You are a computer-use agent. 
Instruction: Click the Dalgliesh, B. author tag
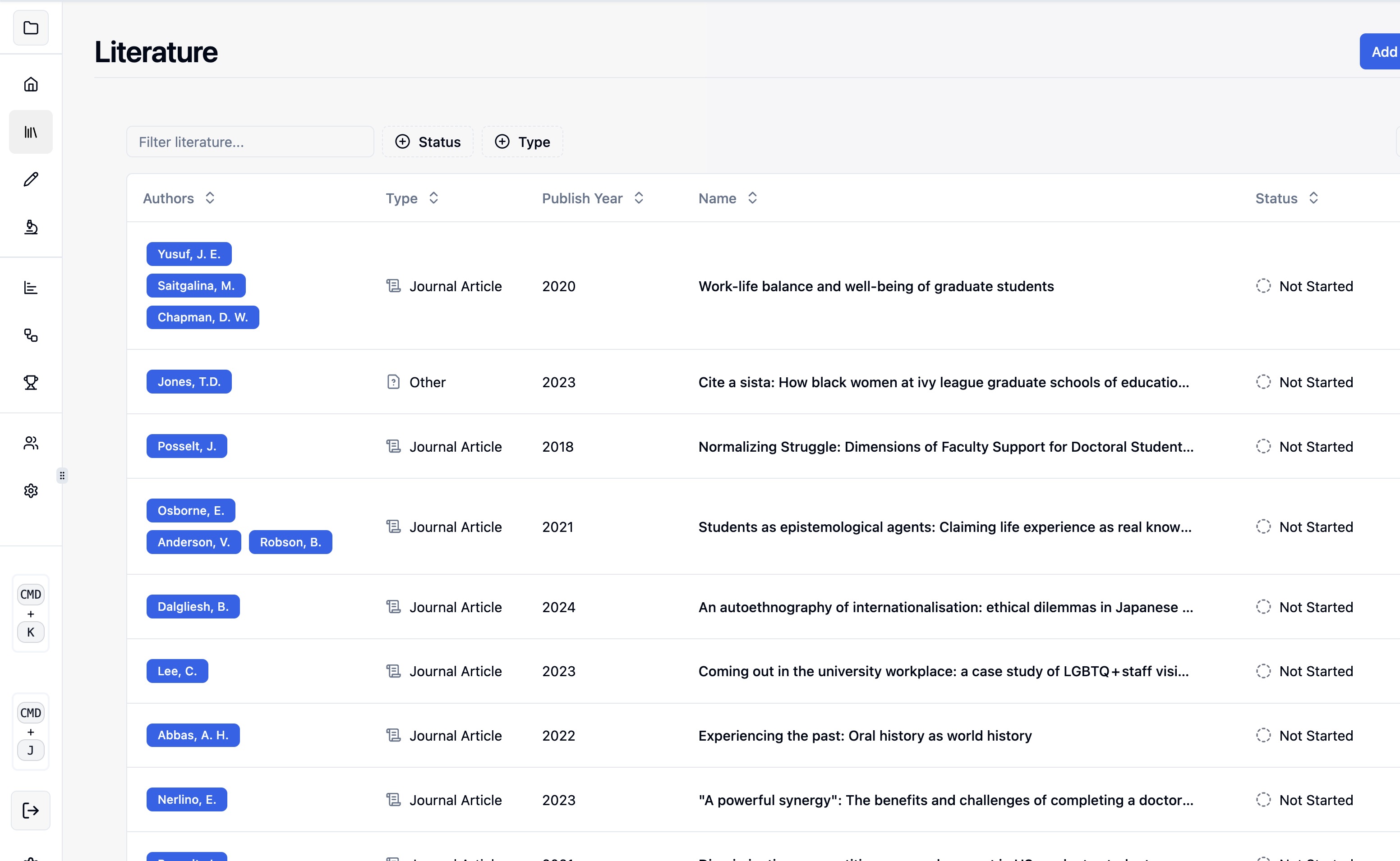click(x=193, y=606)
